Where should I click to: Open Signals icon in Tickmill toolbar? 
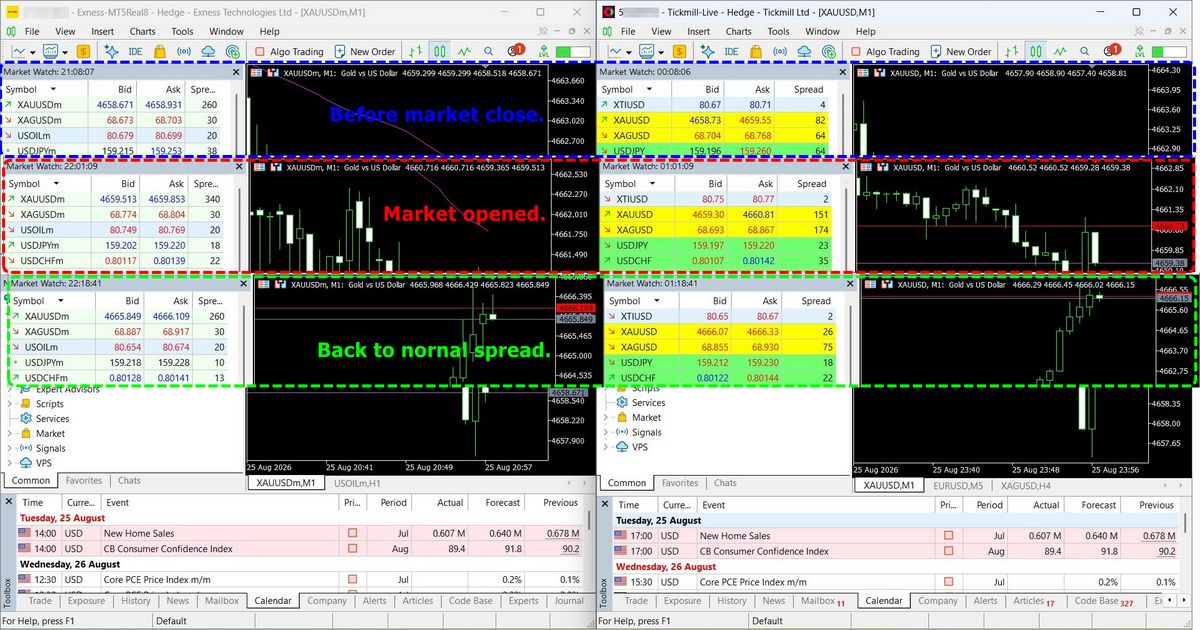(780, 51)
